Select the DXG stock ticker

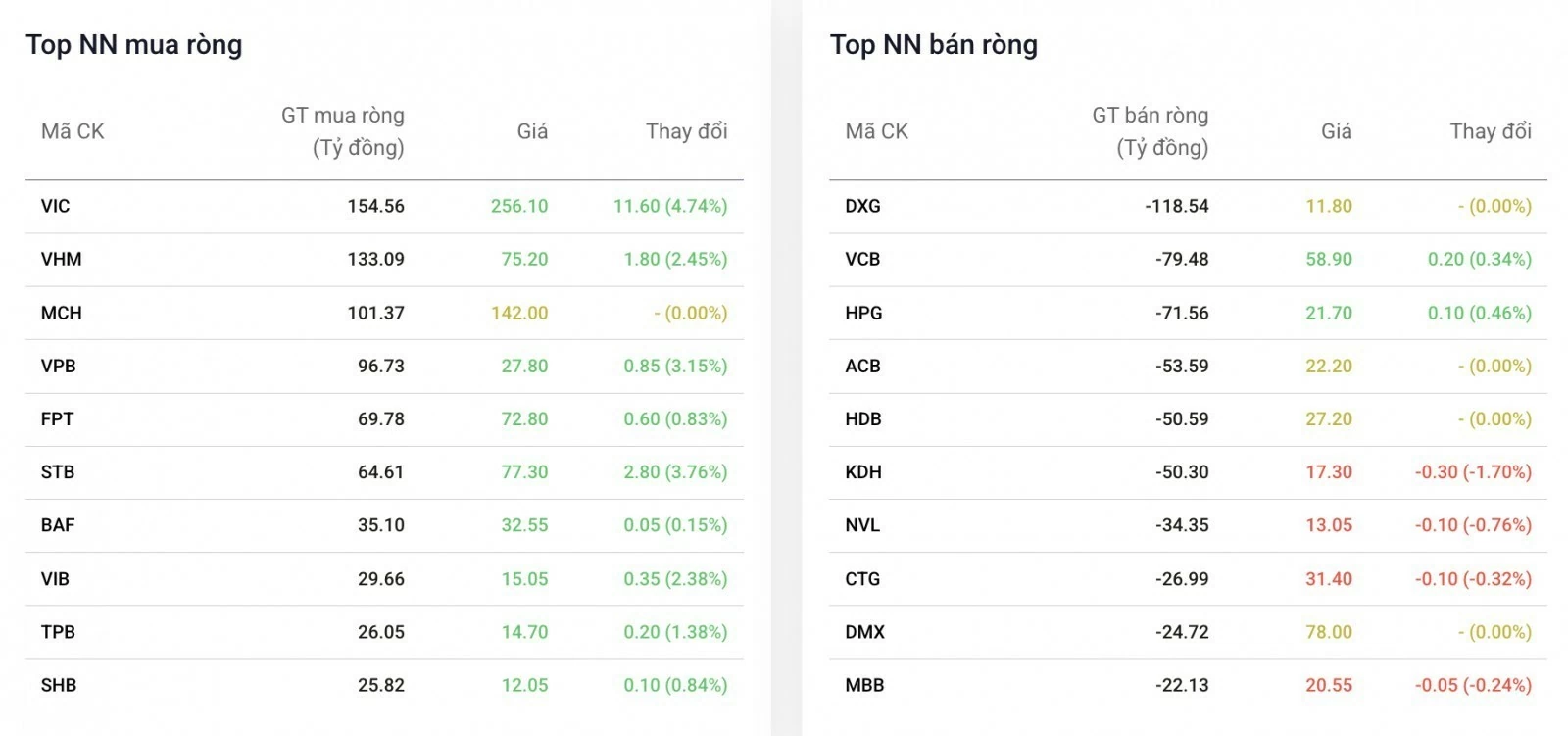[863, 206]
